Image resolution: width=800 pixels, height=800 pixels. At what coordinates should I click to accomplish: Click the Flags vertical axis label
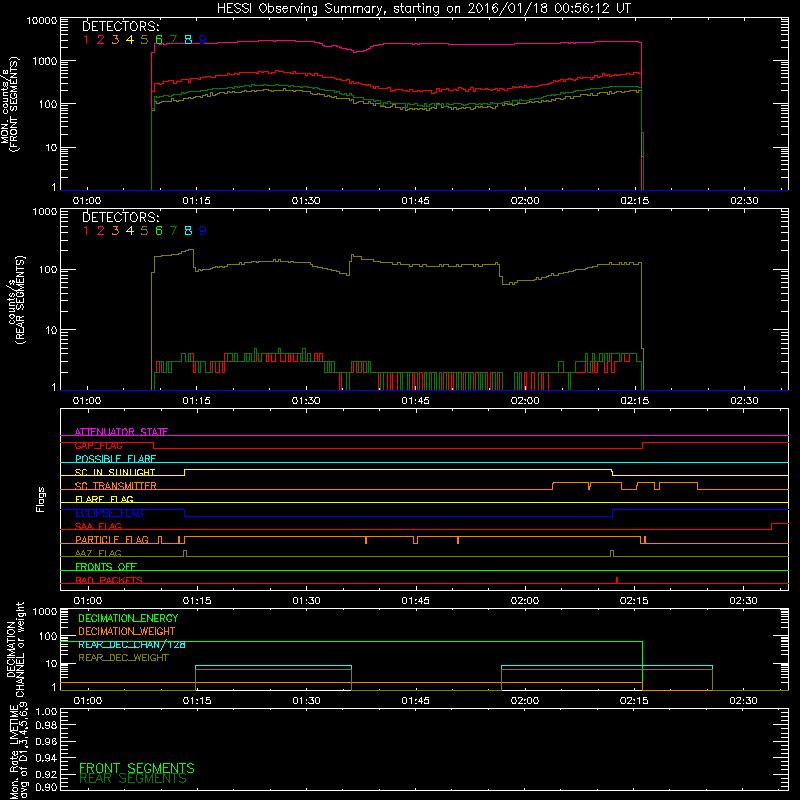click(41, 499)
